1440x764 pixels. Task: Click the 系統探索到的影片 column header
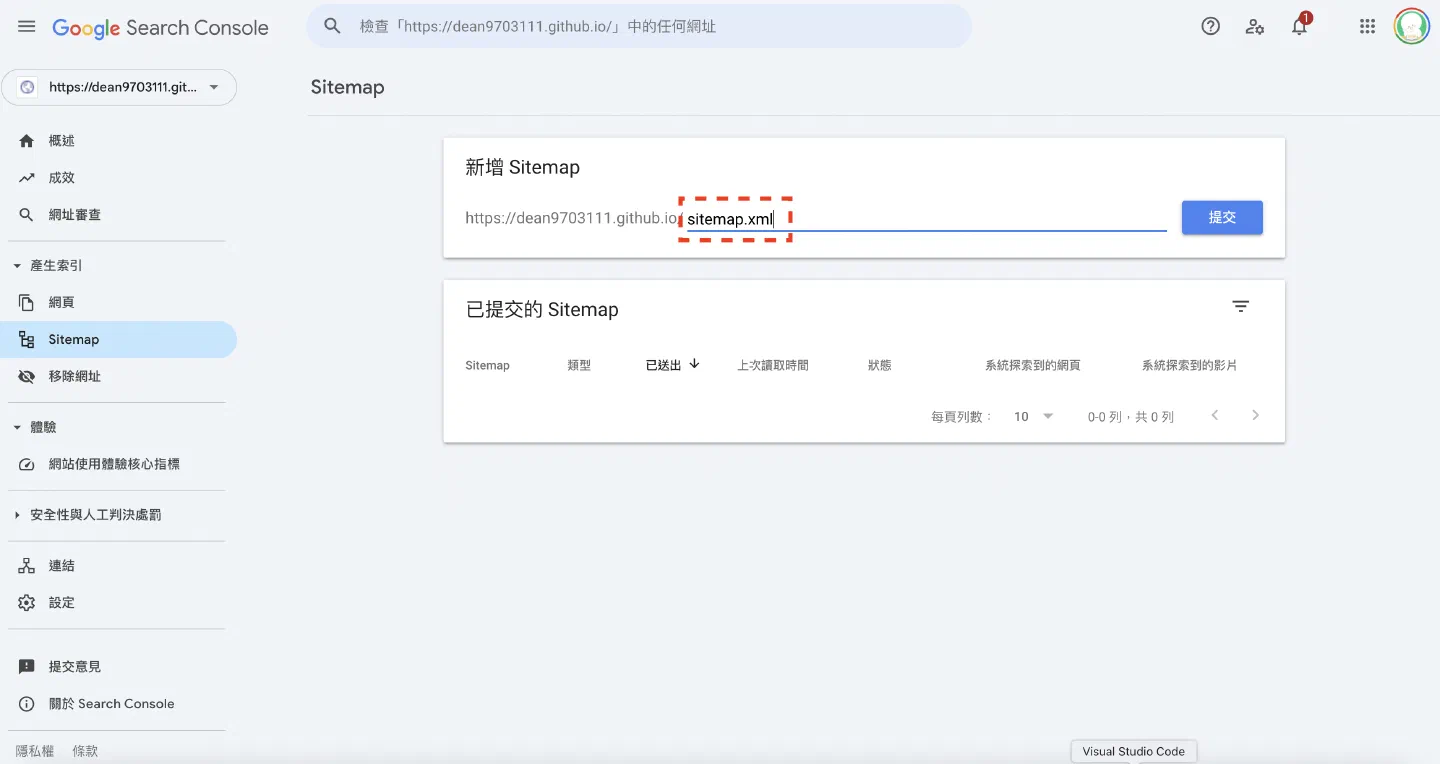click(x=1189, y=366)
